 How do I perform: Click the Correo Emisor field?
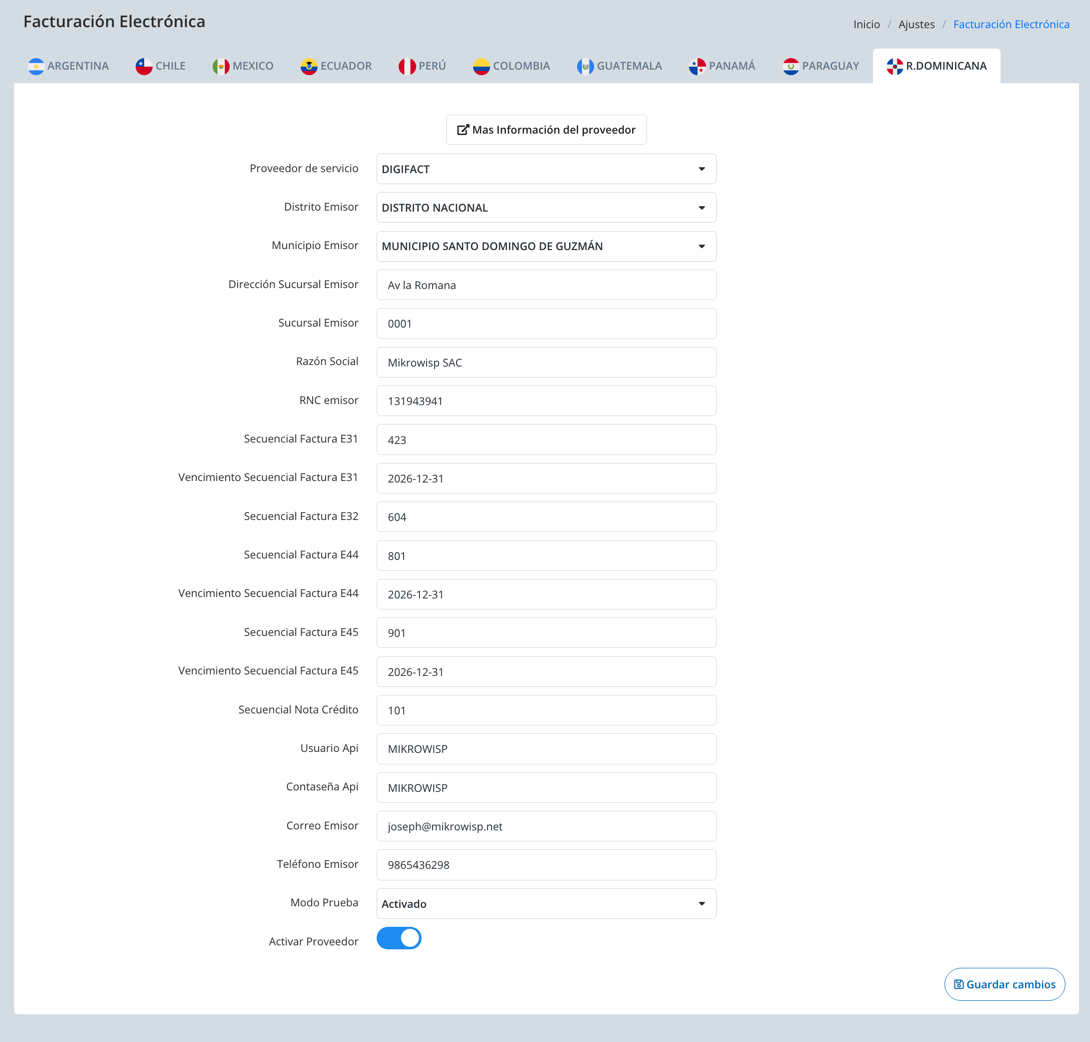point(546,827)
